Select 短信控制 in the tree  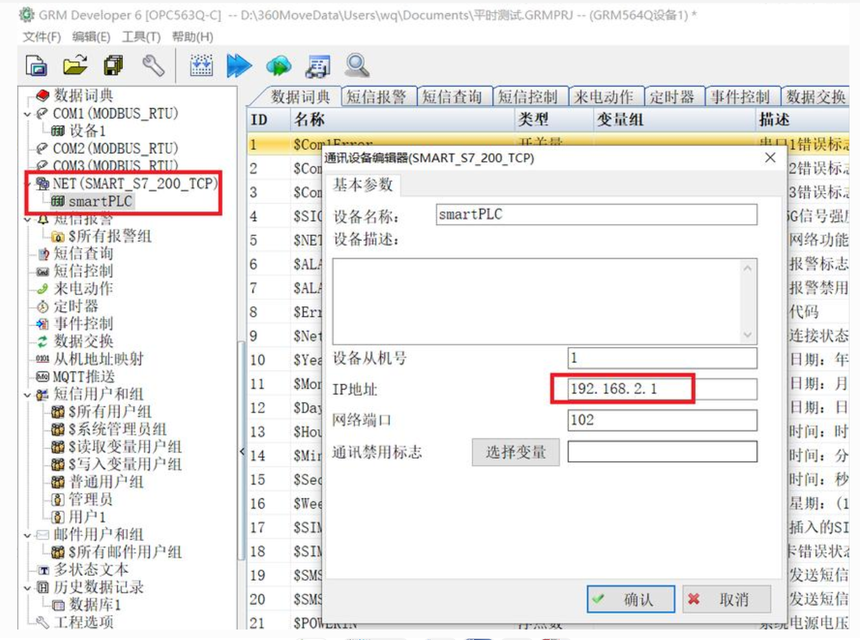click(x=83, y=271)
